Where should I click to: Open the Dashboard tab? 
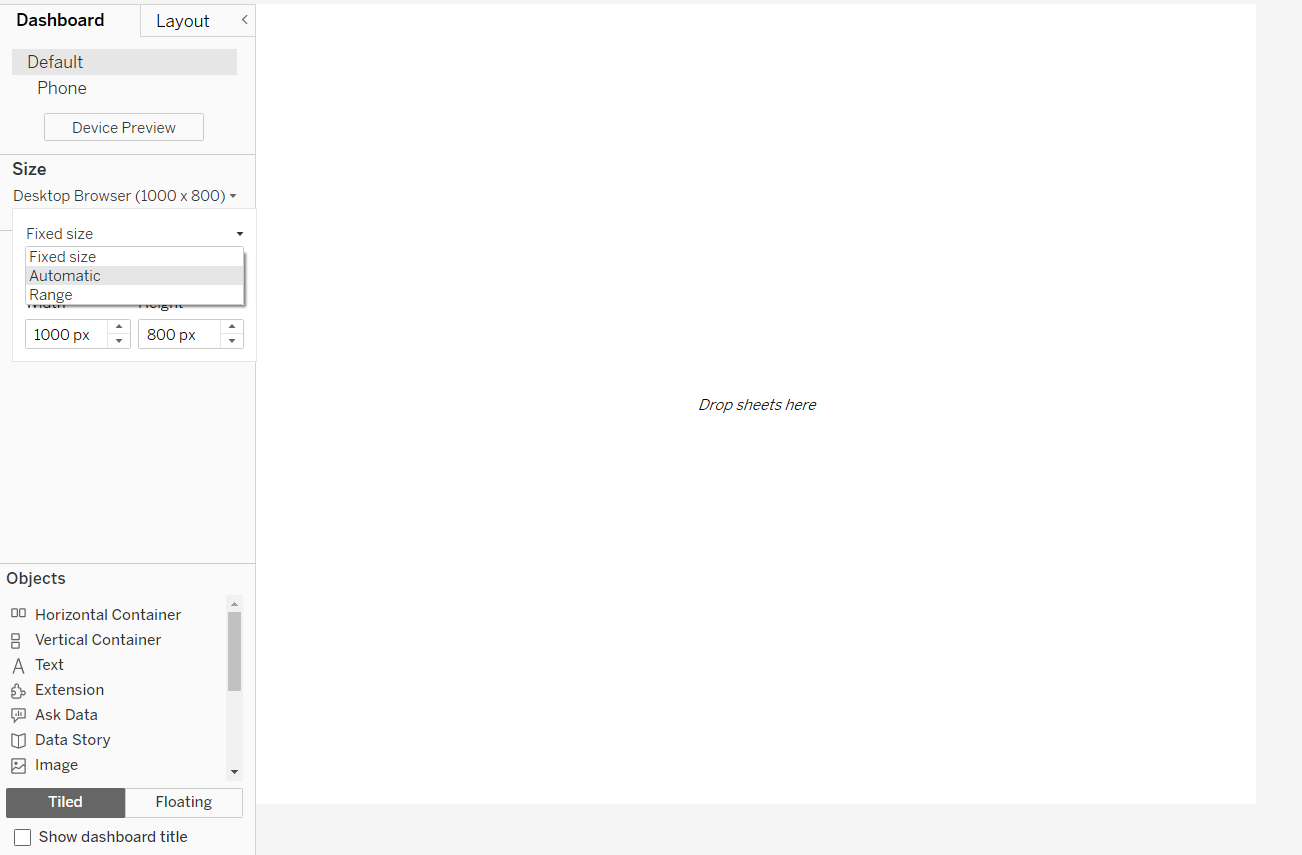(60, 20)
